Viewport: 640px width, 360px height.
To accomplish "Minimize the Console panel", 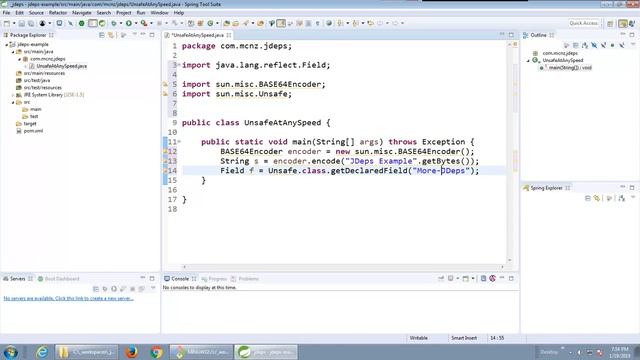I will point(502,278).
